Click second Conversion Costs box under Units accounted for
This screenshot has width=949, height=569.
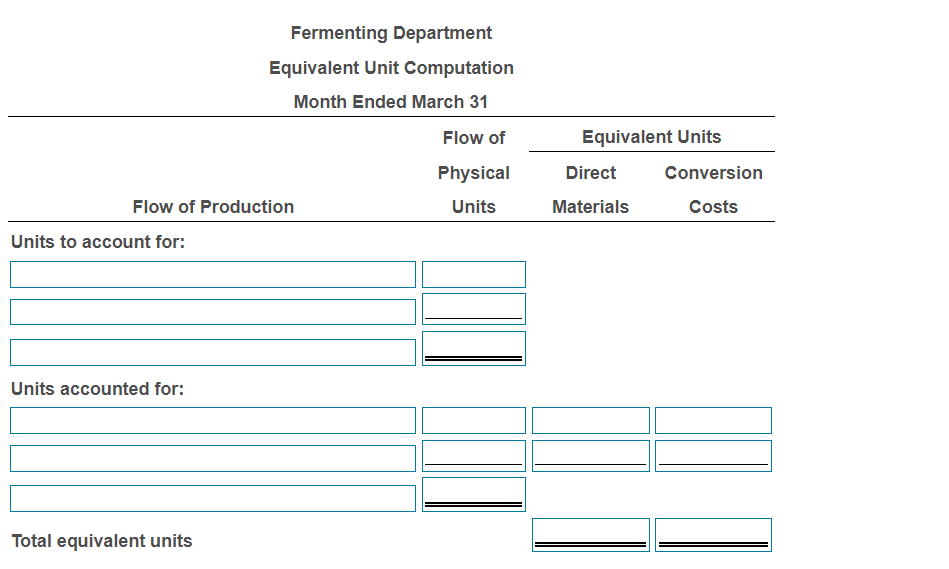click(714, 456)
